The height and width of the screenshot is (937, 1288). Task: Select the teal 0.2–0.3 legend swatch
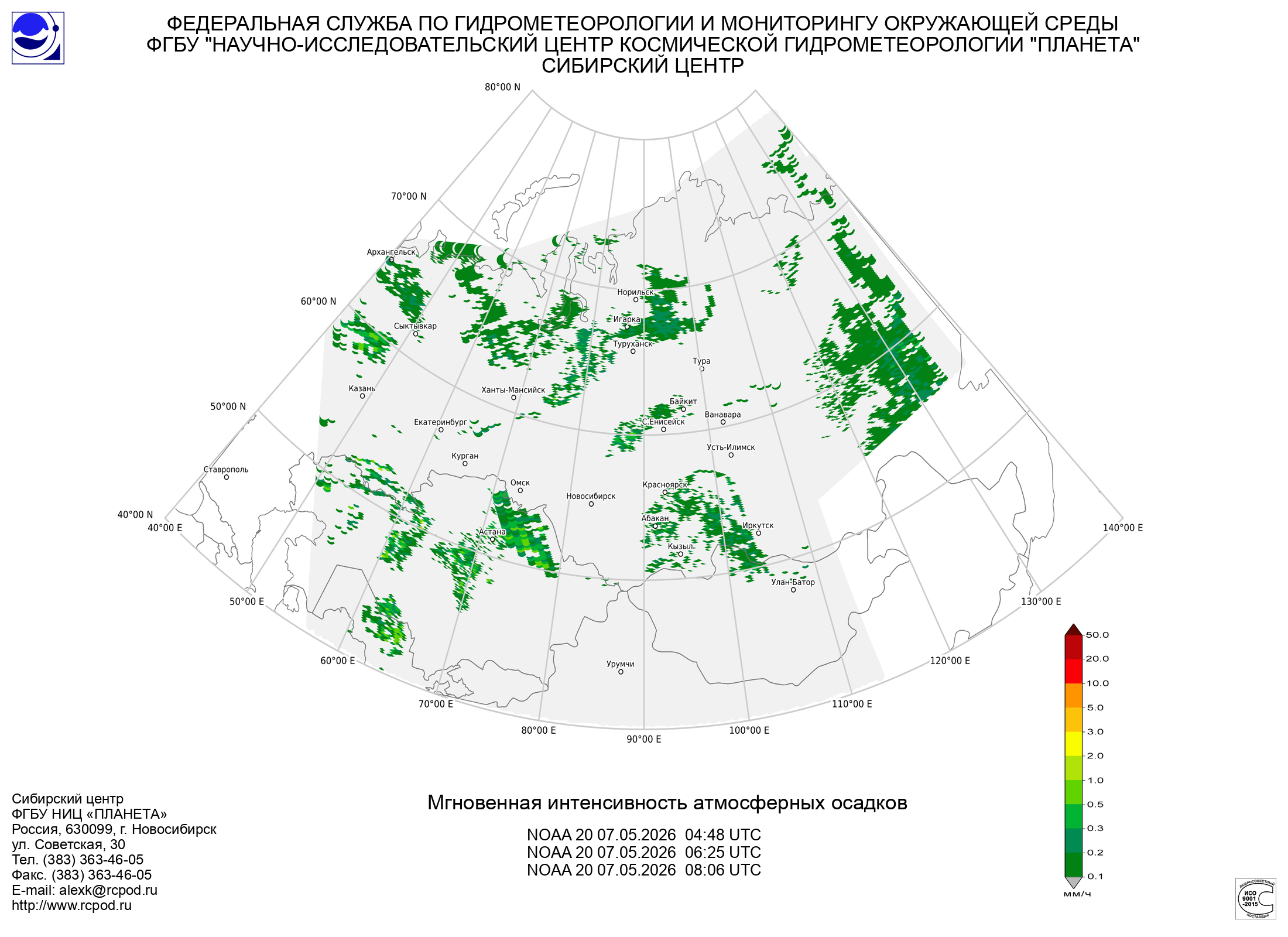coord(1073,840)
